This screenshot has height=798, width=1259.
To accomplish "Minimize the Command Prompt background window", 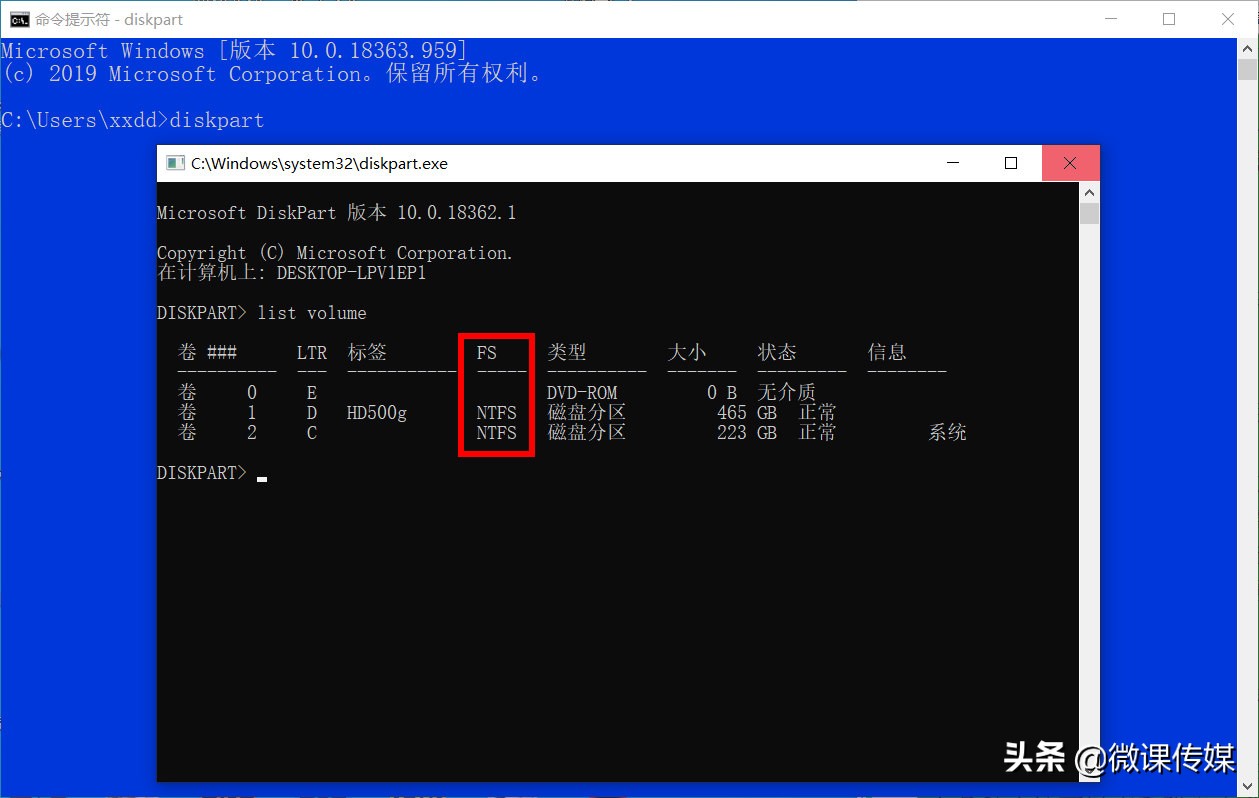I will pyautogui.click(x=1113, y=19).
